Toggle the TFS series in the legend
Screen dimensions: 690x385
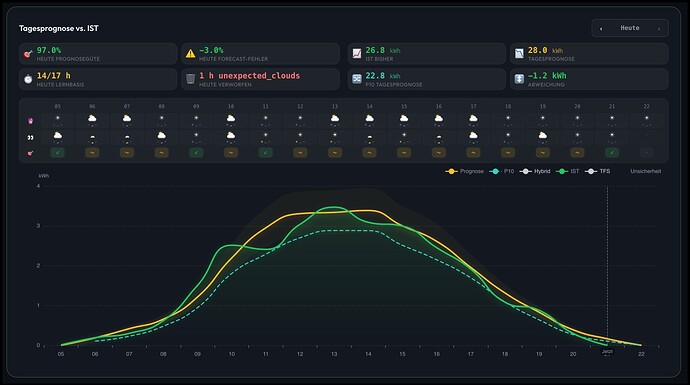[x=598, y=171]
